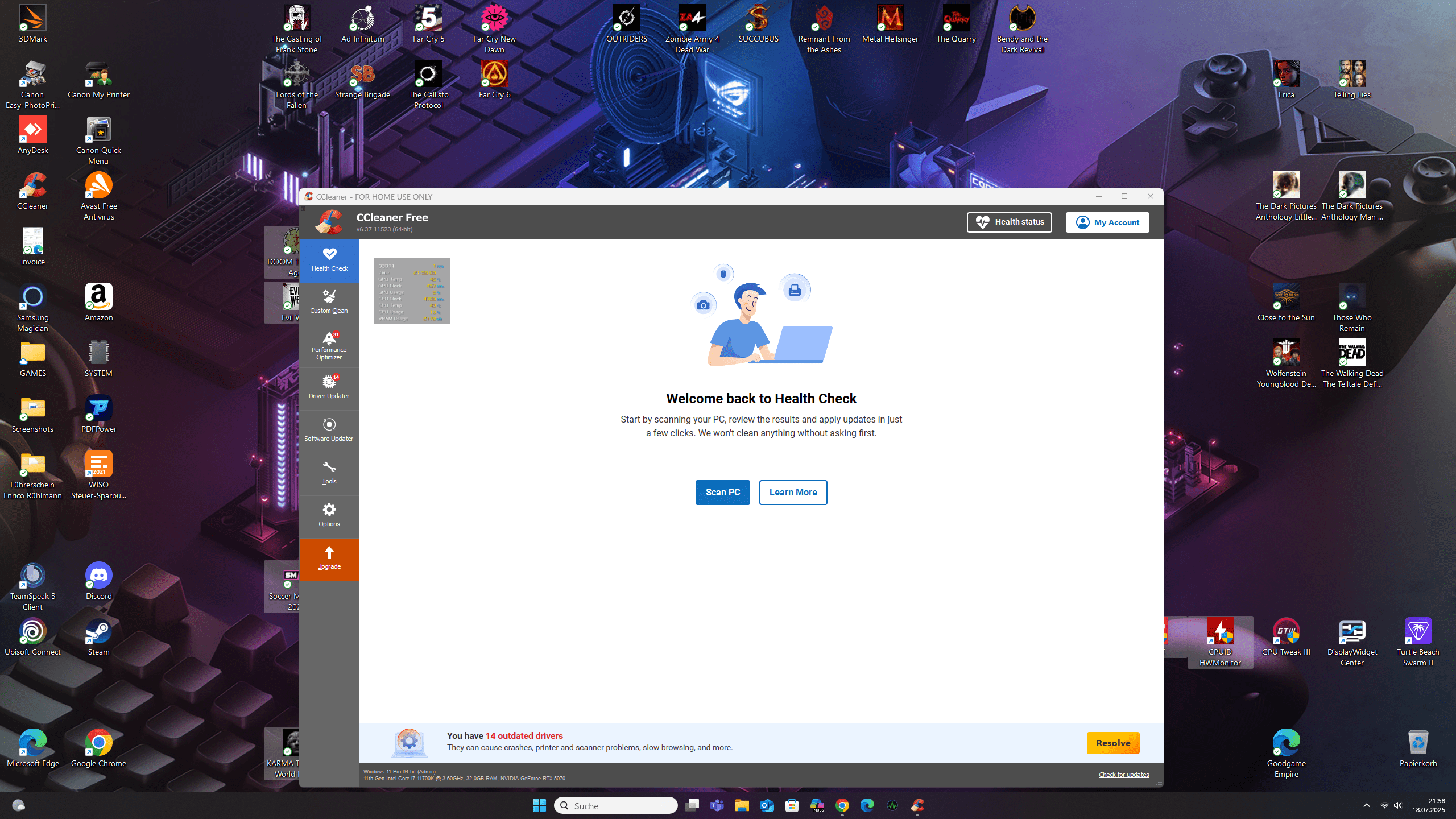Click the Check for updates link
The height and width of the screenshot is (819, 1456).
[x=1123, y=775]
